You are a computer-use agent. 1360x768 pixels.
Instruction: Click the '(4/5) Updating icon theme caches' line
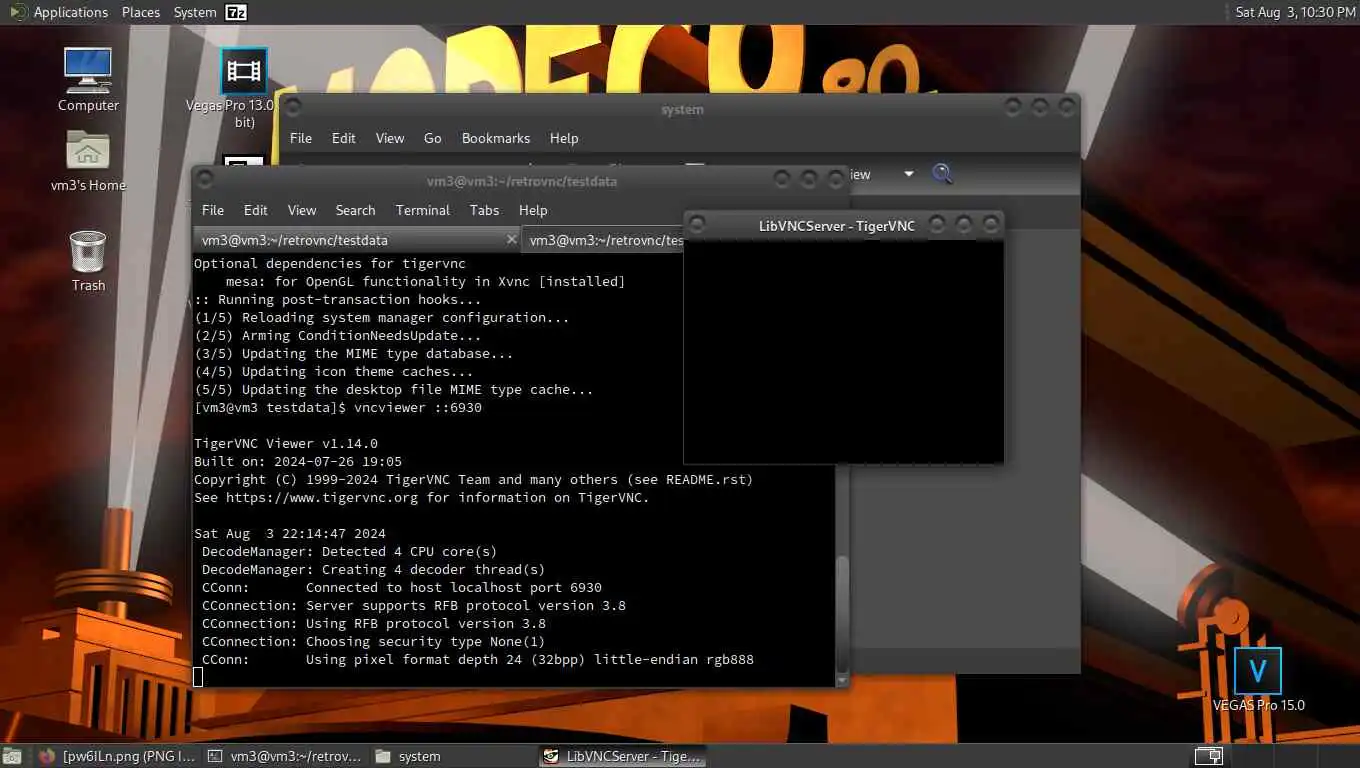[334, 372]
